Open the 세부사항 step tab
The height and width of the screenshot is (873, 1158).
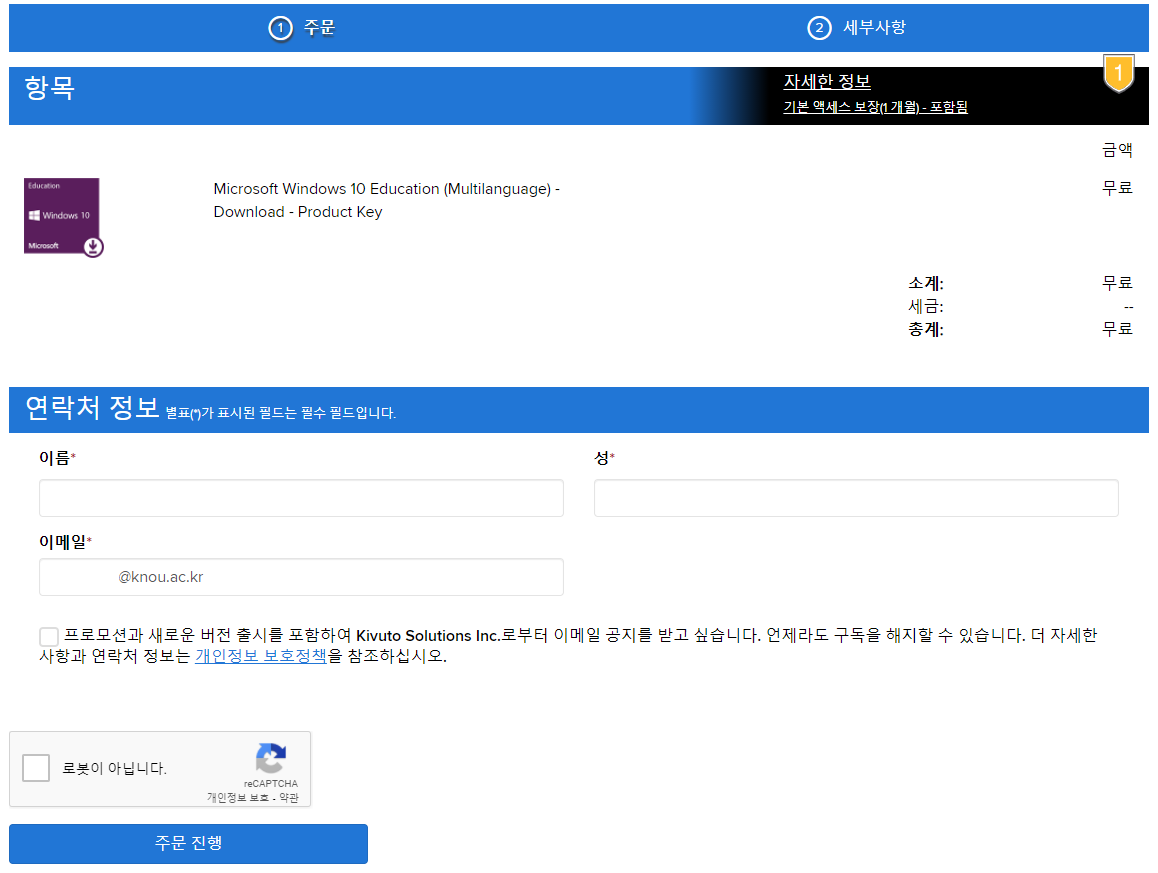point(857,28)
